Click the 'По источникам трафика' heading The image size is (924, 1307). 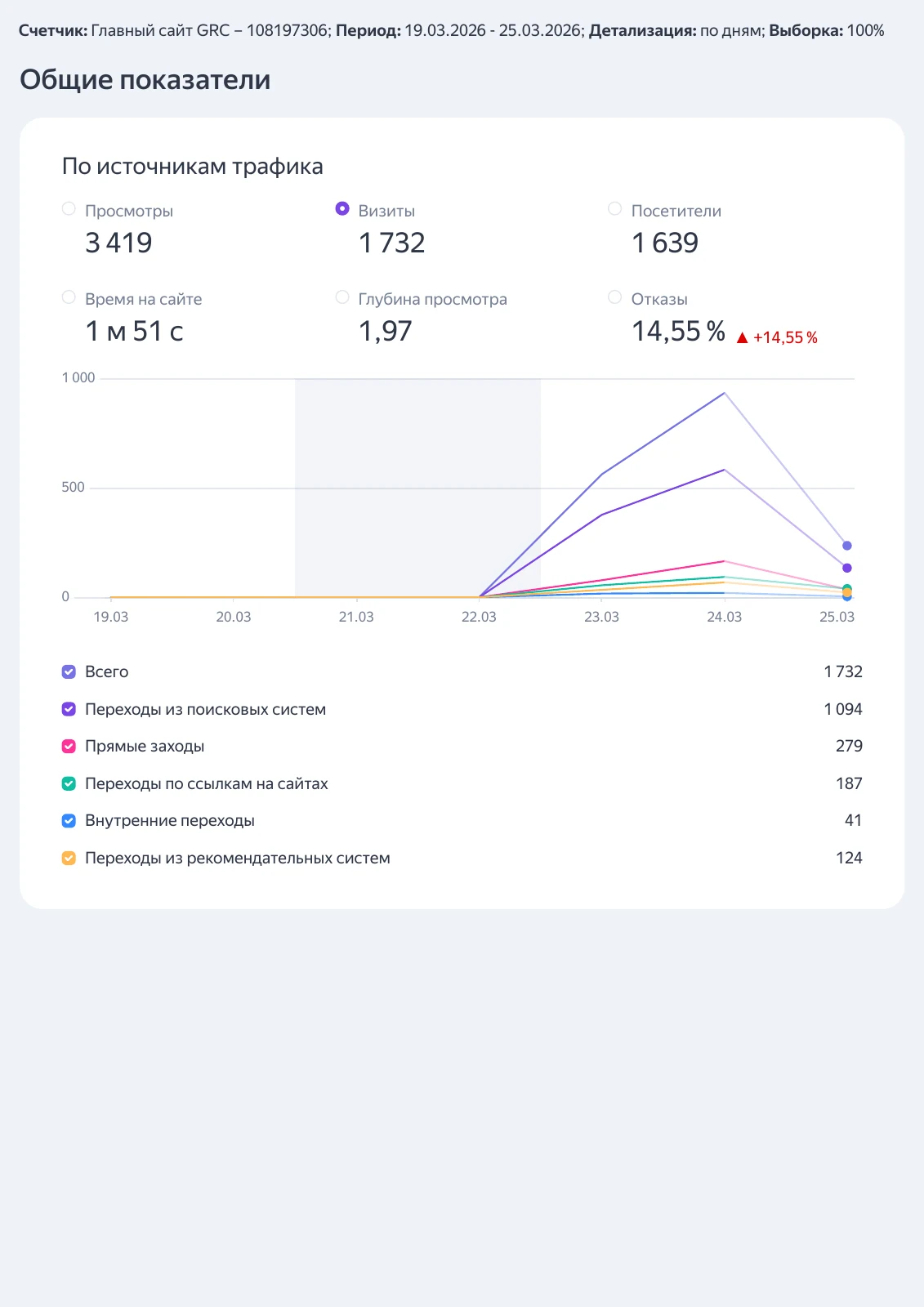click(x=193, y=167)
